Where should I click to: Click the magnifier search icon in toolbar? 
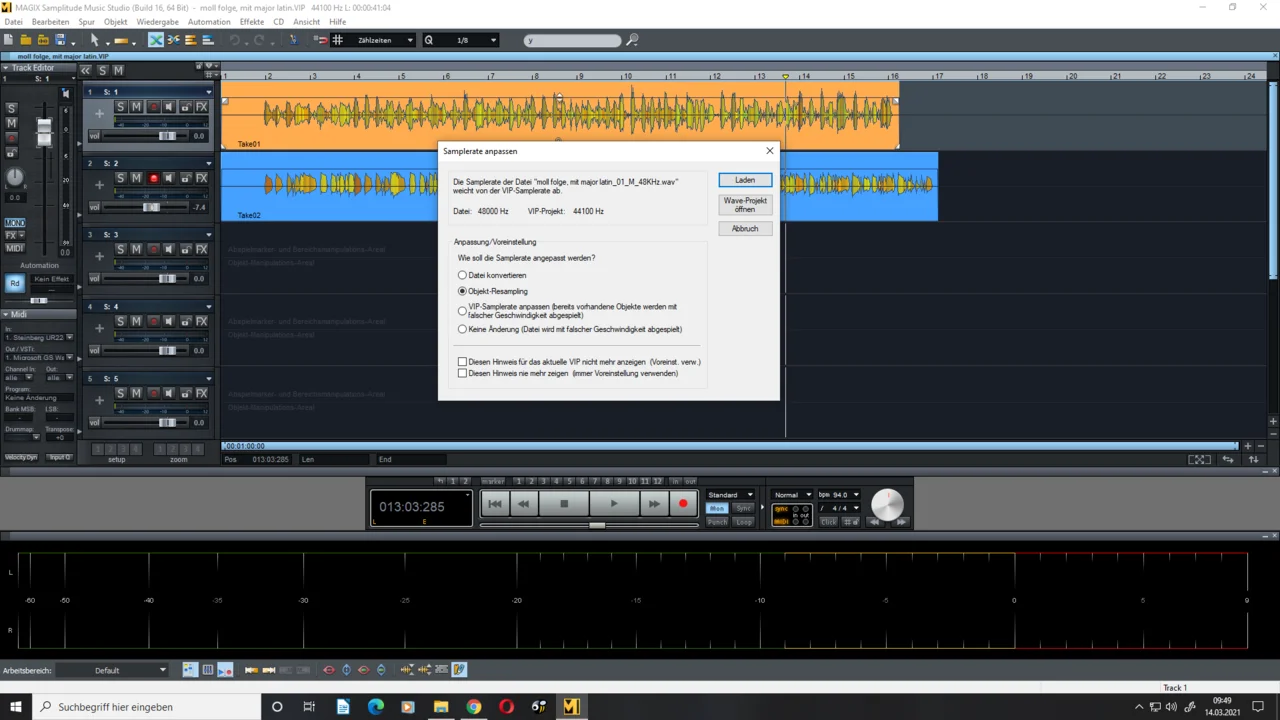pyautogui.click(x=632, y=40)
